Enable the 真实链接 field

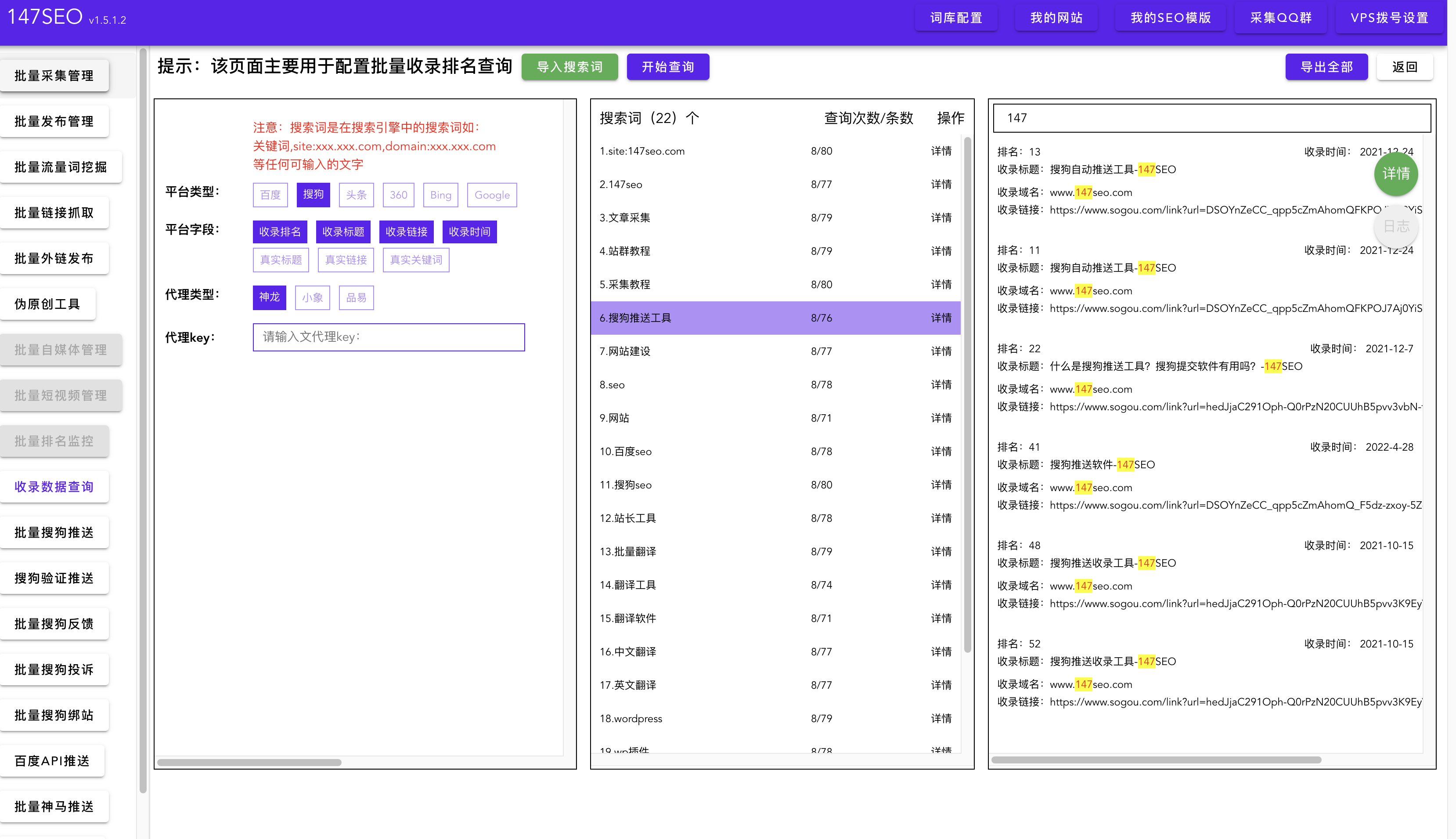(346, 260)
